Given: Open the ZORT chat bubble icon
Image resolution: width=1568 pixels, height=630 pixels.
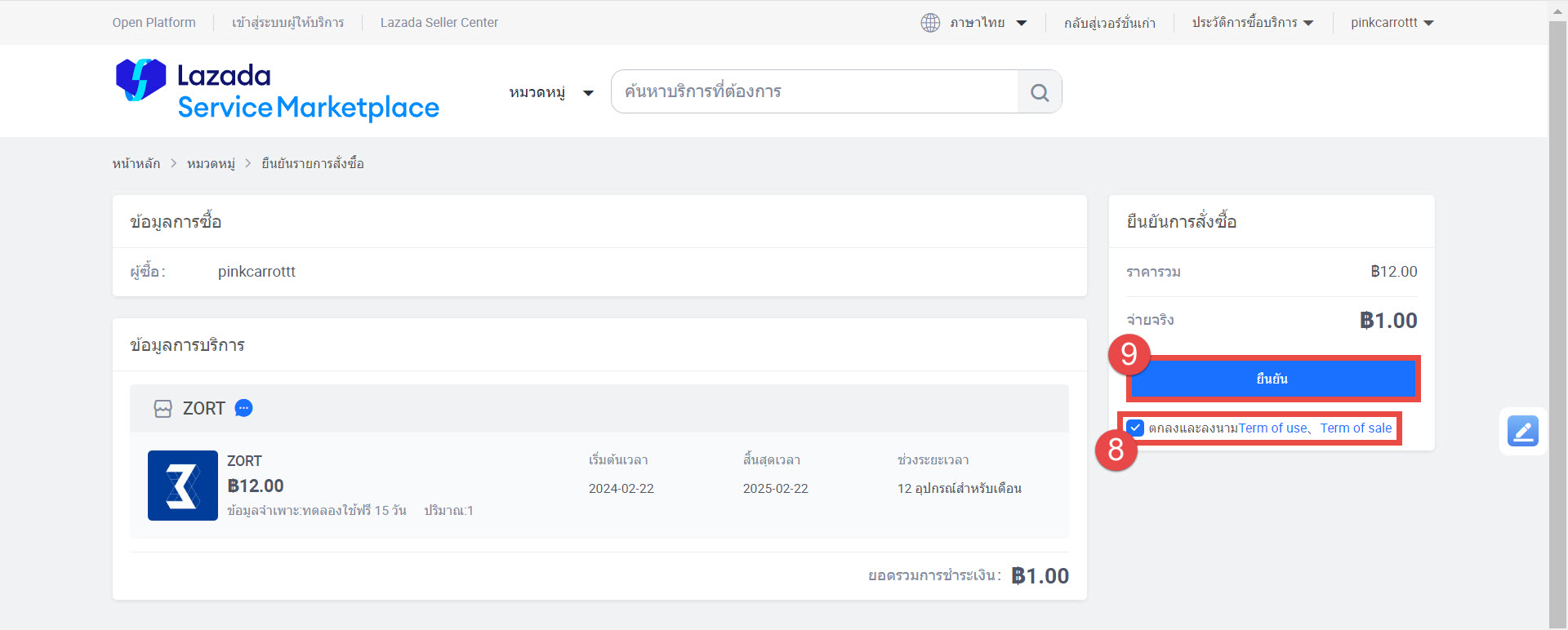Looking at the screenshot, I should click(x=243, y=408).
